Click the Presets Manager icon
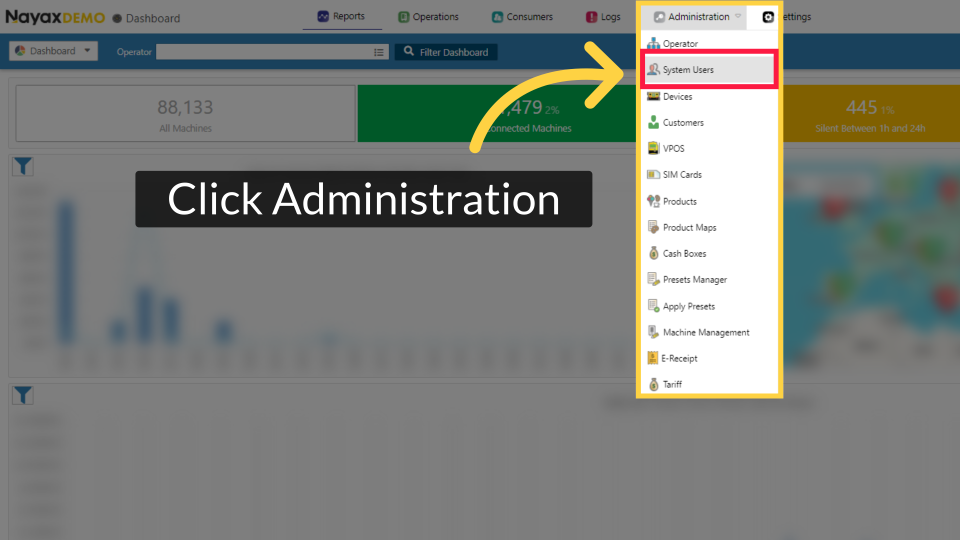Screen dimensions: 960x540 pyautogui.click(x=653, y=279)
